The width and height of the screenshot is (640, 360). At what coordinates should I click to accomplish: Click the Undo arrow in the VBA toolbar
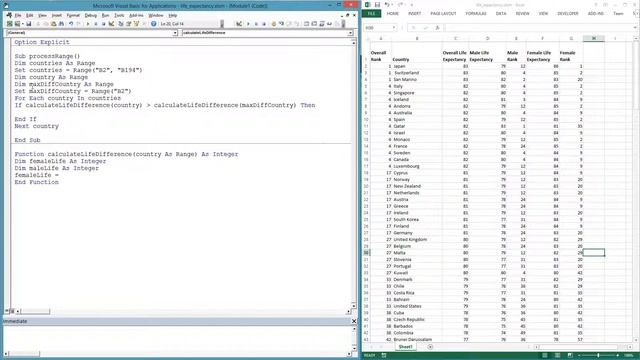(x=71, y=24)
